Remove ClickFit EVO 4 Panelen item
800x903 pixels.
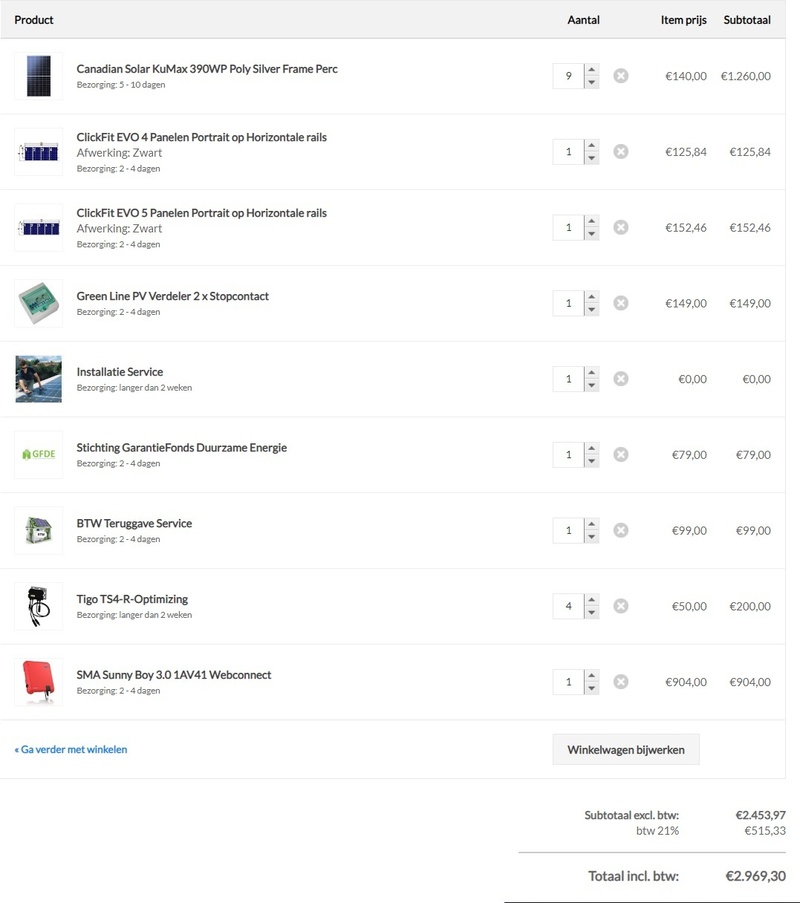point(620,152)
